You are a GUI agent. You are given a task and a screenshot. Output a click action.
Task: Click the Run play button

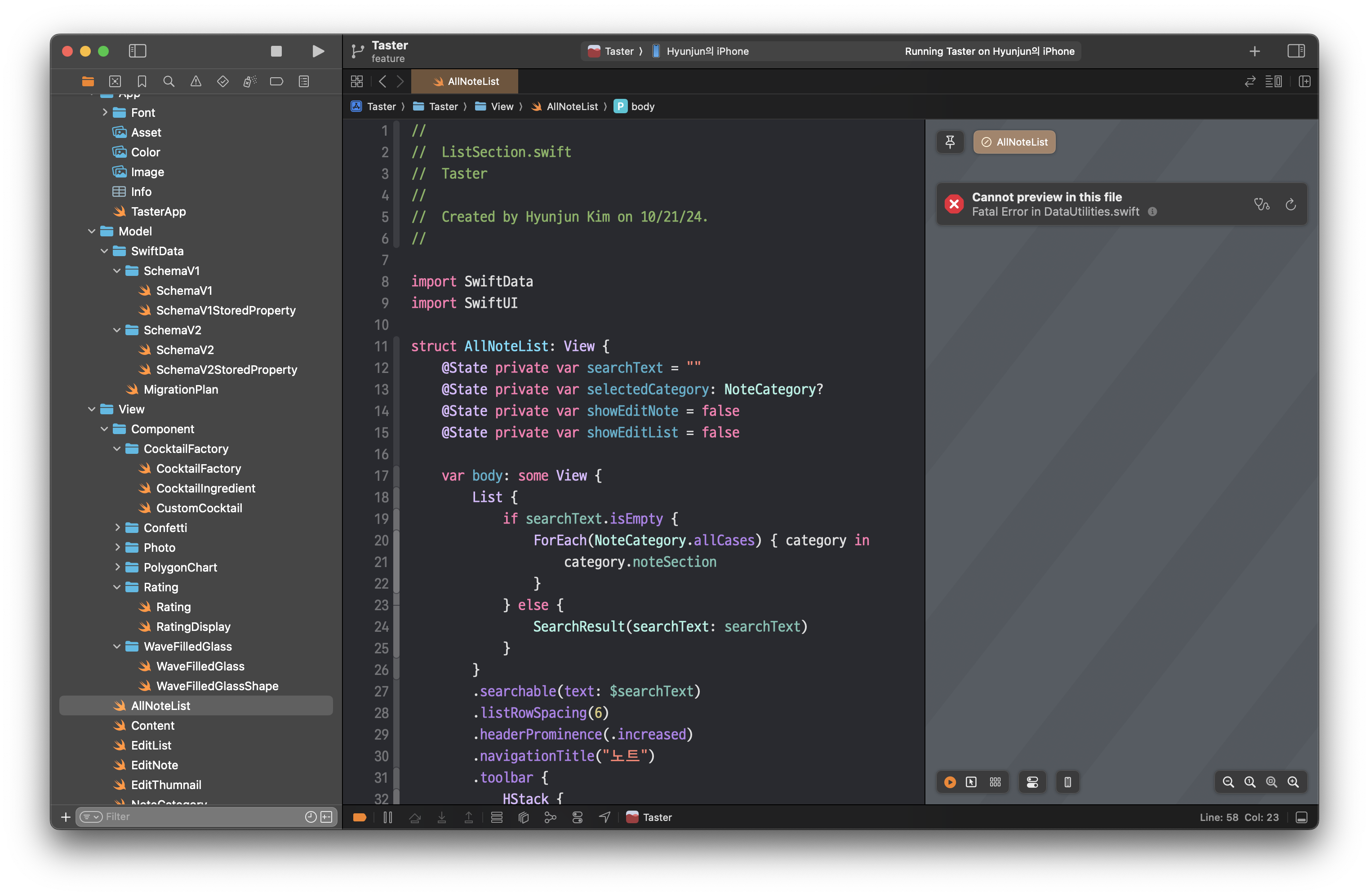click(x=317, y=51)
